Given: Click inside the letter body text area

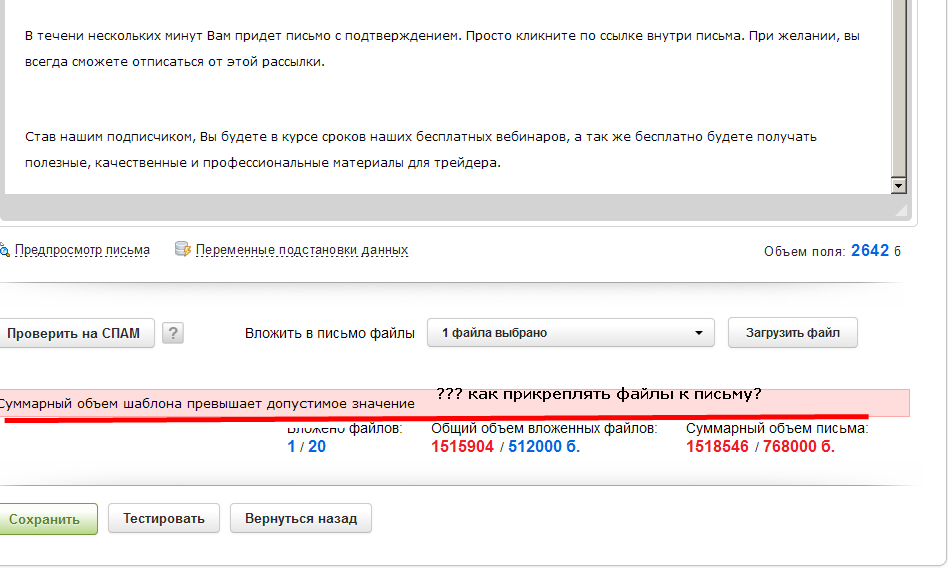Looking at the screenshot, I should (x=447, y=97).
